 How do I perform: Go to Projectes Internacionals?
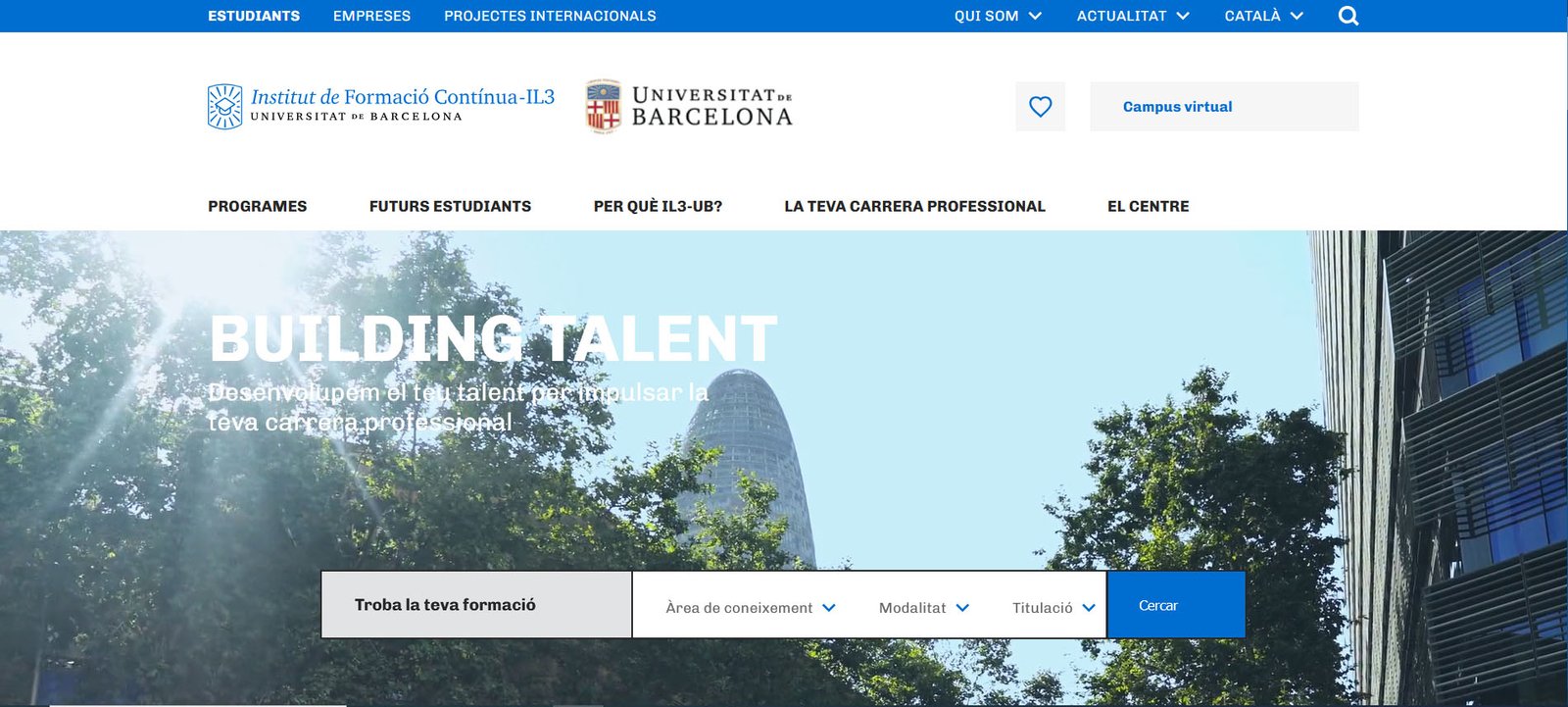click(550, 16)
